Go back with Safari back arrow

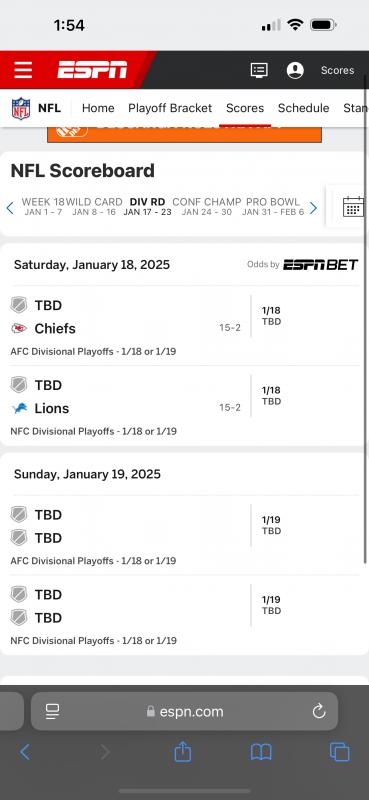click(24, 752)
